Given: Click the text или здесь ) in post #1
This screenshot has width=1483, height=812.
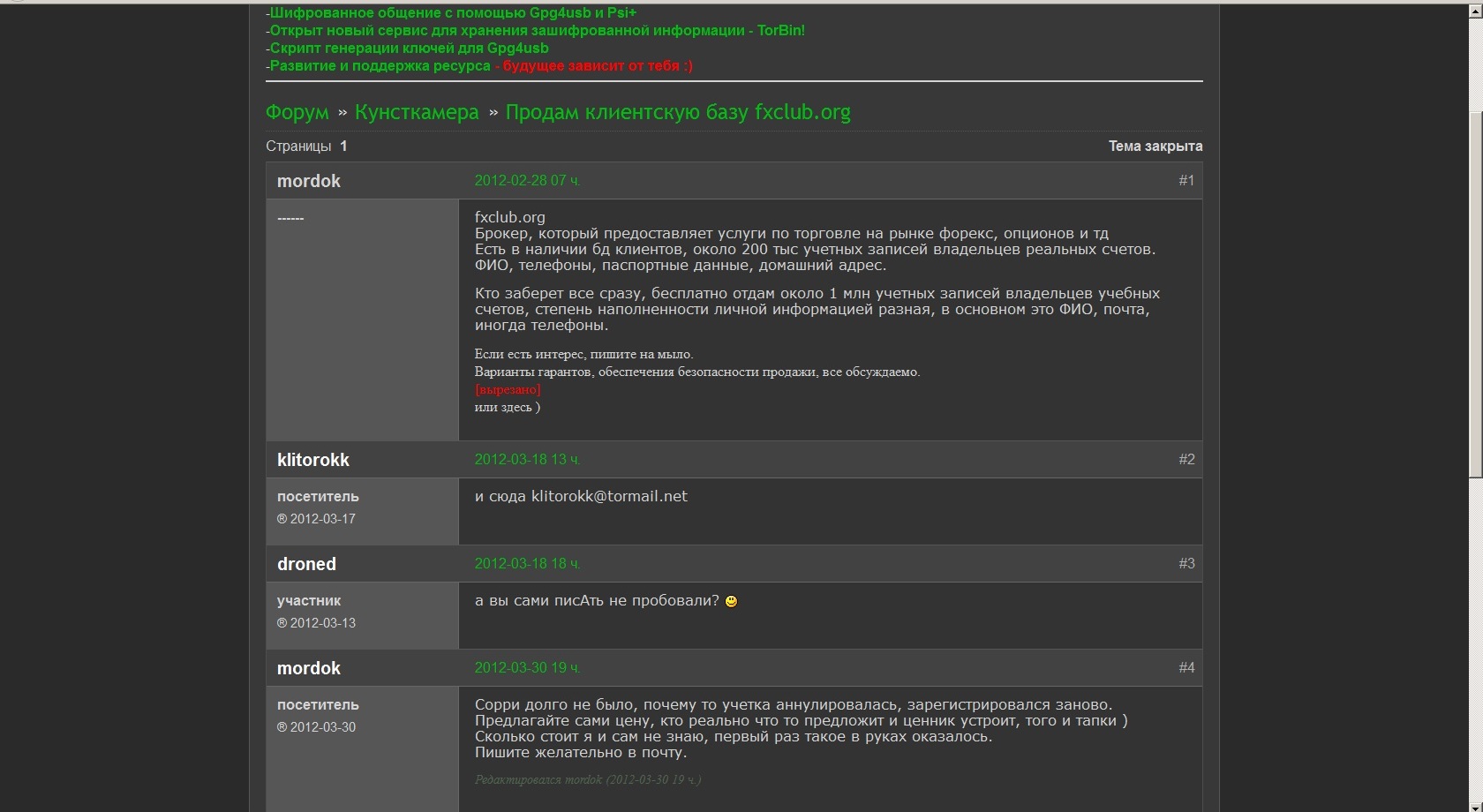Looking at the screenshot, I should tap(508, 407).
